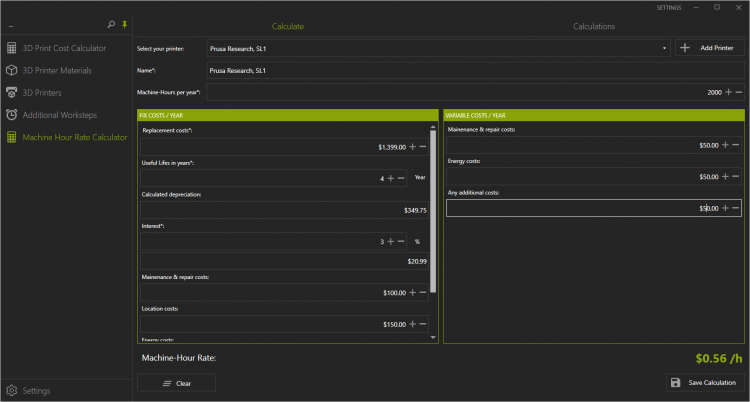750x402 pixels.
Task: Open 3D Printers sidebar icon
Action: click(11, 93)
